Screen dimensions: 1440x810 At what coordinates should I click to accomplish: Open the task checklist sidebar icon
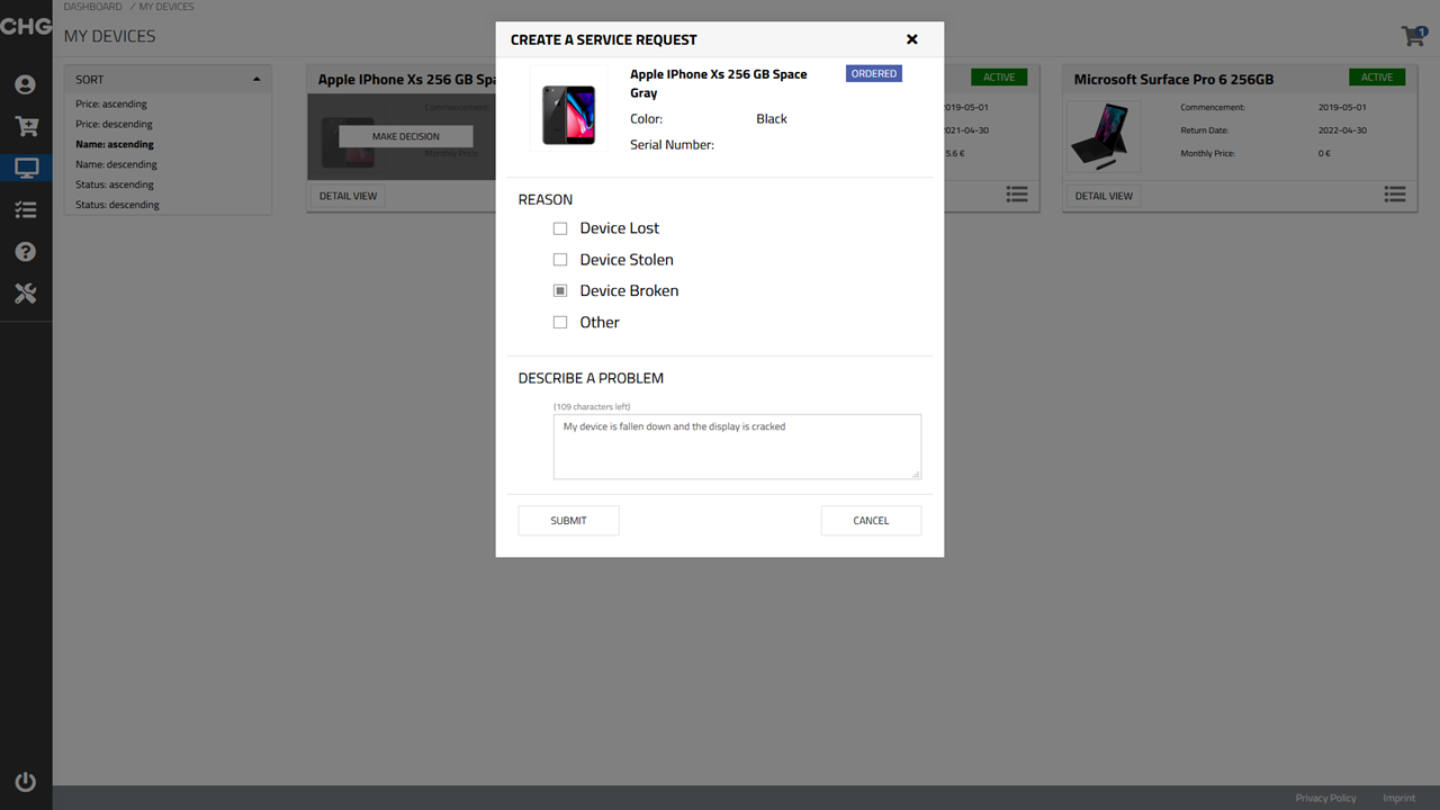point(25,210)
